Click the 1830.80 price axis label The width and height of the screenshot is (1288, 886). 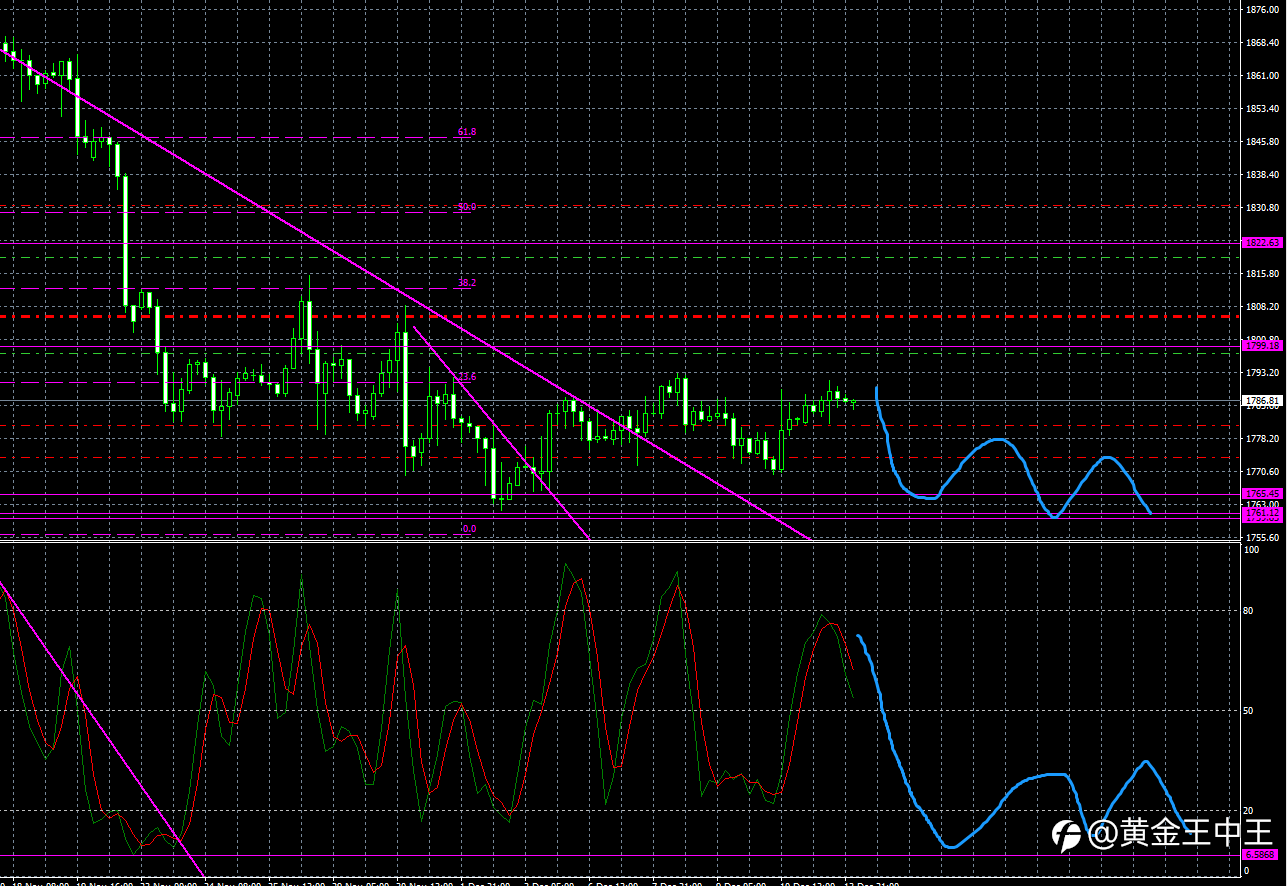coord(1262,208)
